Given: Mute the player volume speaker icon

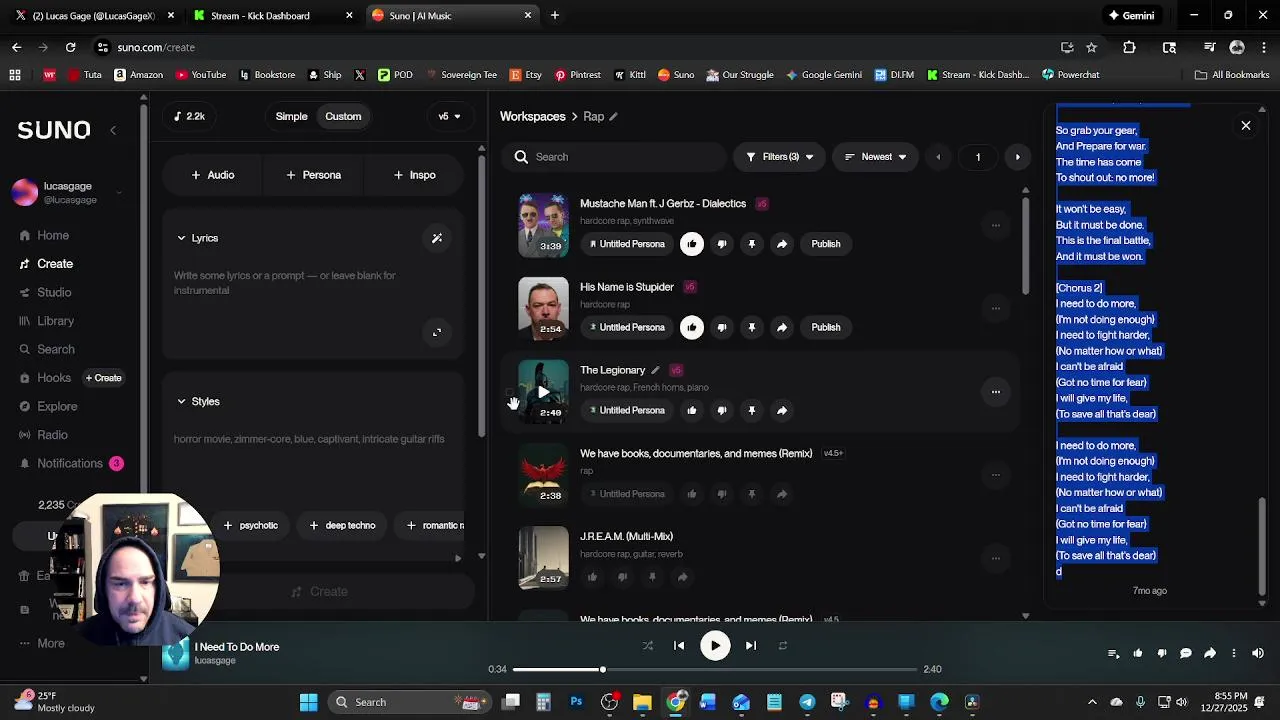Looking at the screenshot, I should pos(1258,654).
